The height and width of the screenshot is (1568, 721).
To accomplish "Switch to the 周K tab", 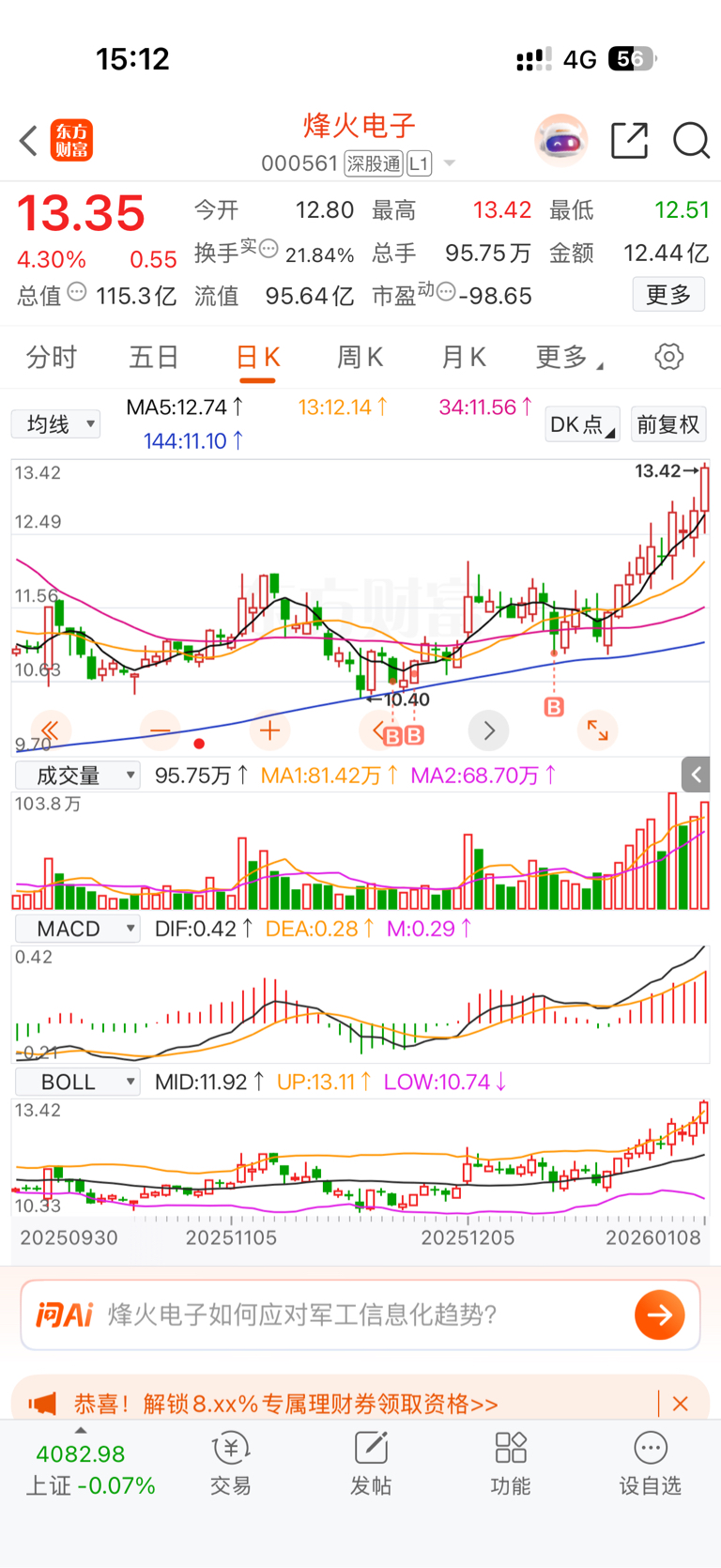I will (360, 357).
